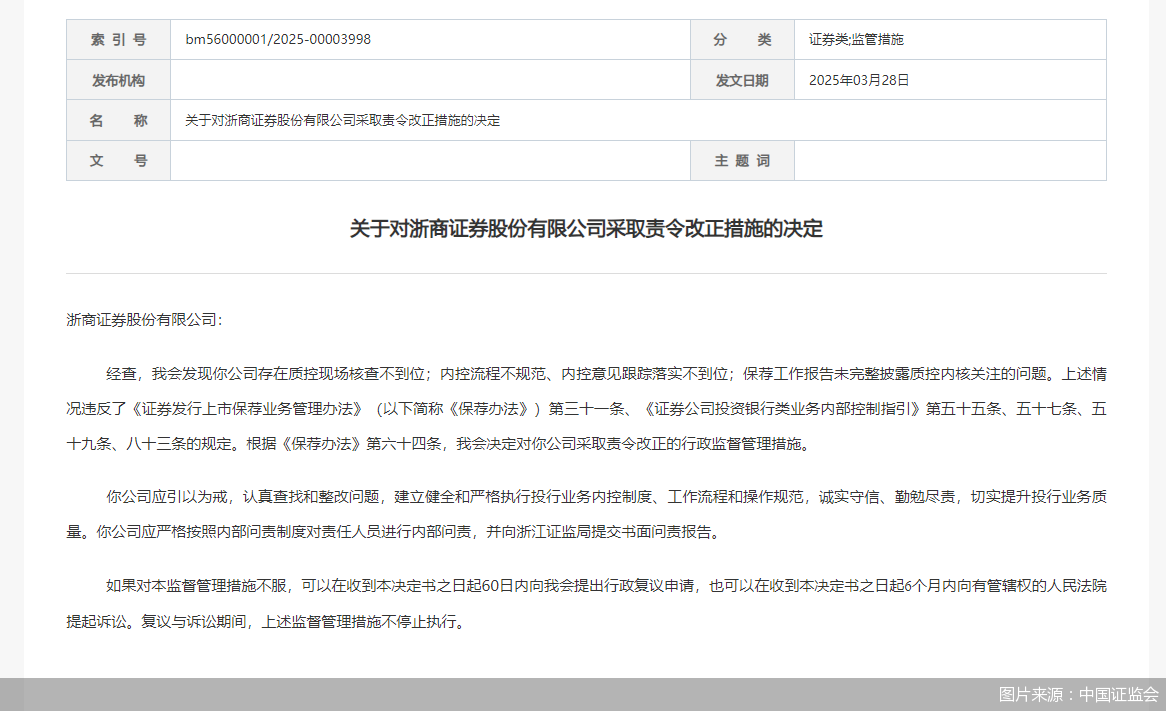Select the date 2025年03月28日
This screenshot has height=711, width=1166.
tap(859, 80)
